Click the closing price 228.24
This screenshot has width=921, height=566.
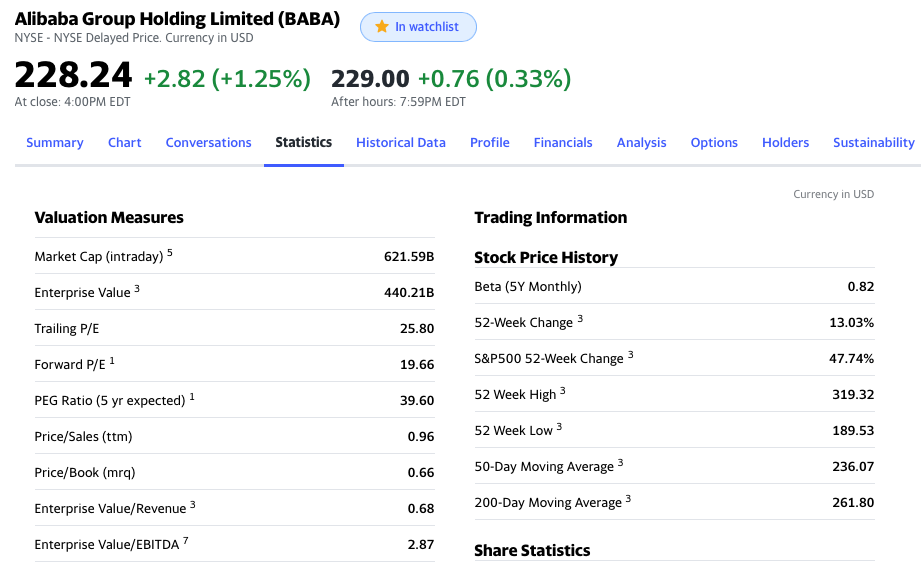pos(73,75)
